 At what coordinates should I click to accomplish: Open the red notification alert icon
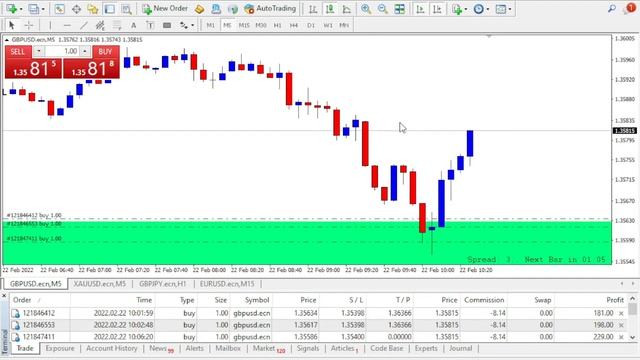pos(630,8)
